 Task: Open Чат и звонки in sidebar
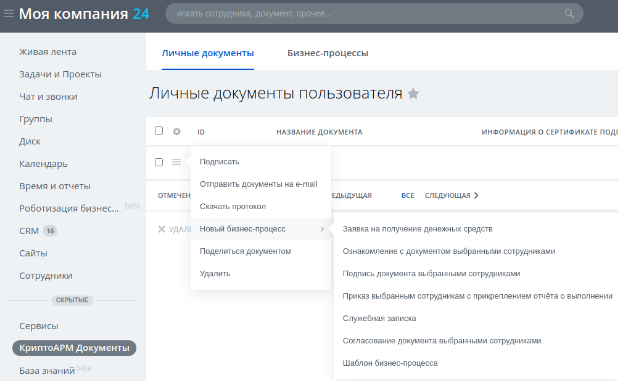click(x=48, y=97)
